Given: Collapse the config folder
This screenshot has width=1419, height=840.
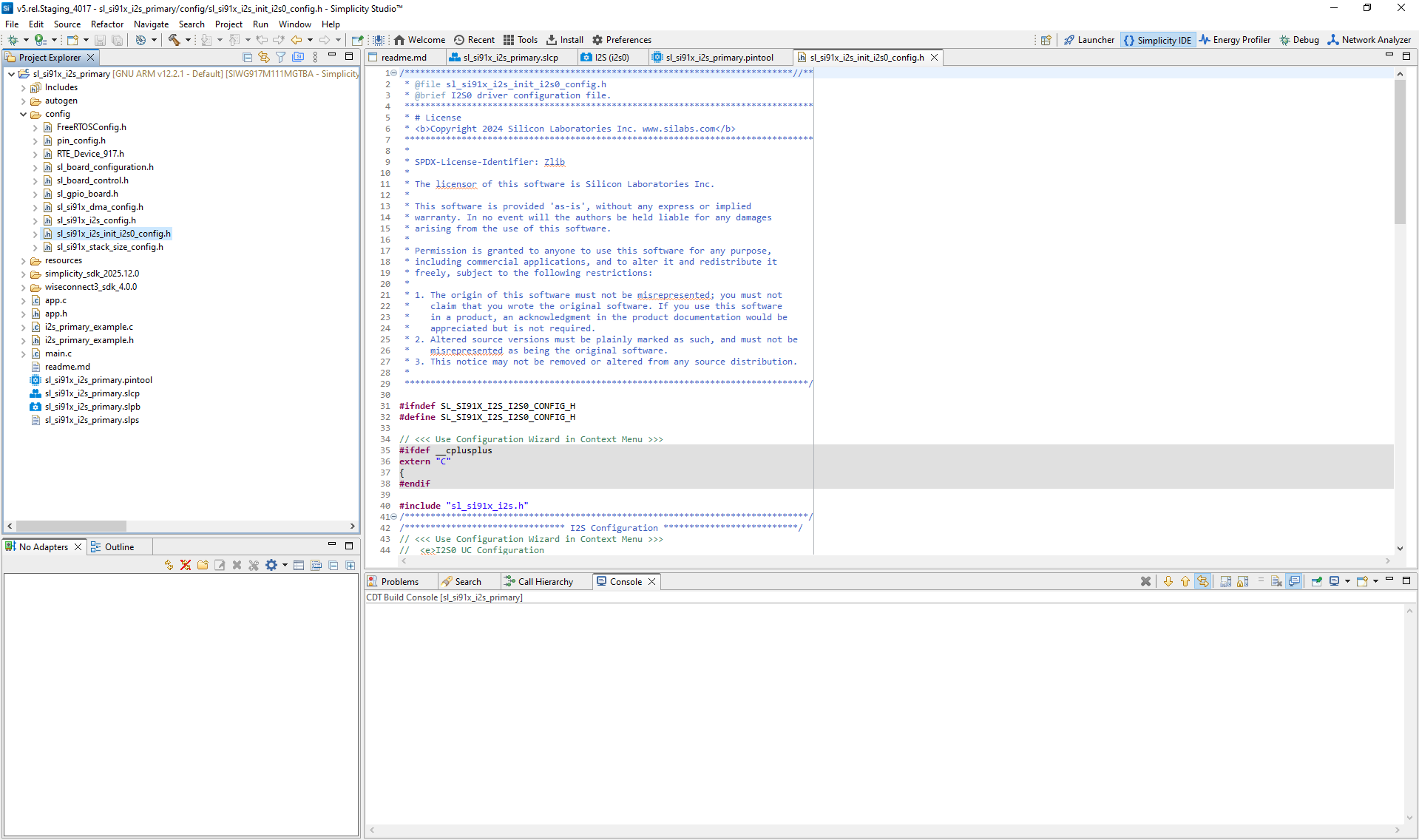Looking at the screenshot, I should point(23,114).
